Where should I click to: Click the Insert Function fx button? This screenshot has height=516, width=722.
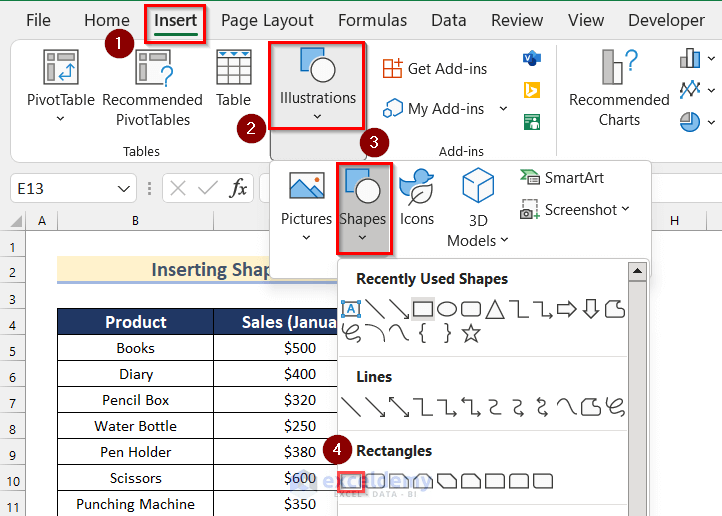tap(238, 188)
